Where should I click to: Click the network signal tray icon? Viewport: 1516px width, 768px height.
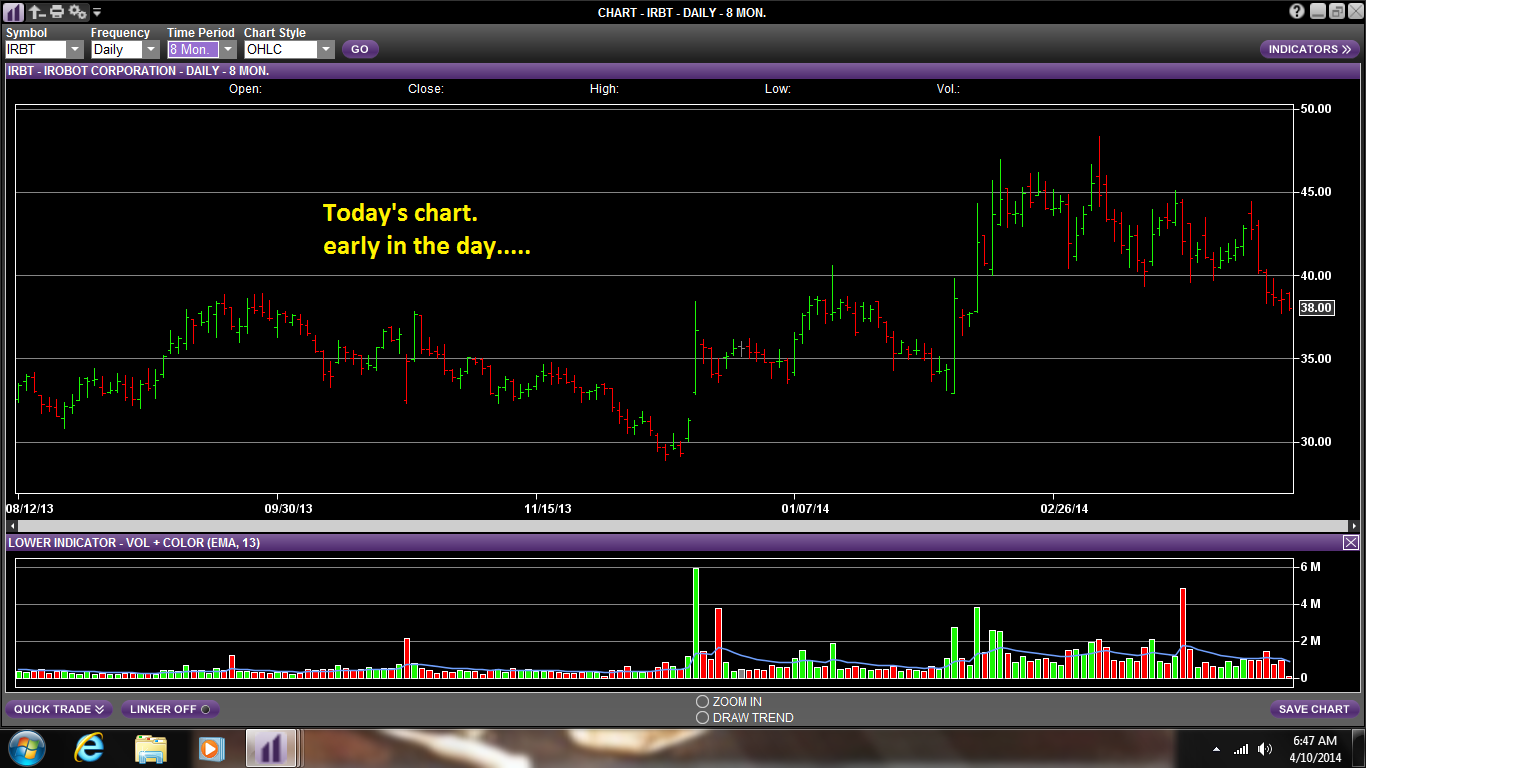(1241, 749)
